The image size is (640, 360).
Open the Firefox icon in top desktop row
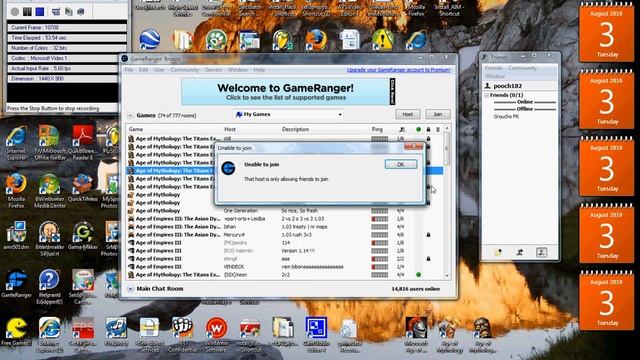(316, 40)
